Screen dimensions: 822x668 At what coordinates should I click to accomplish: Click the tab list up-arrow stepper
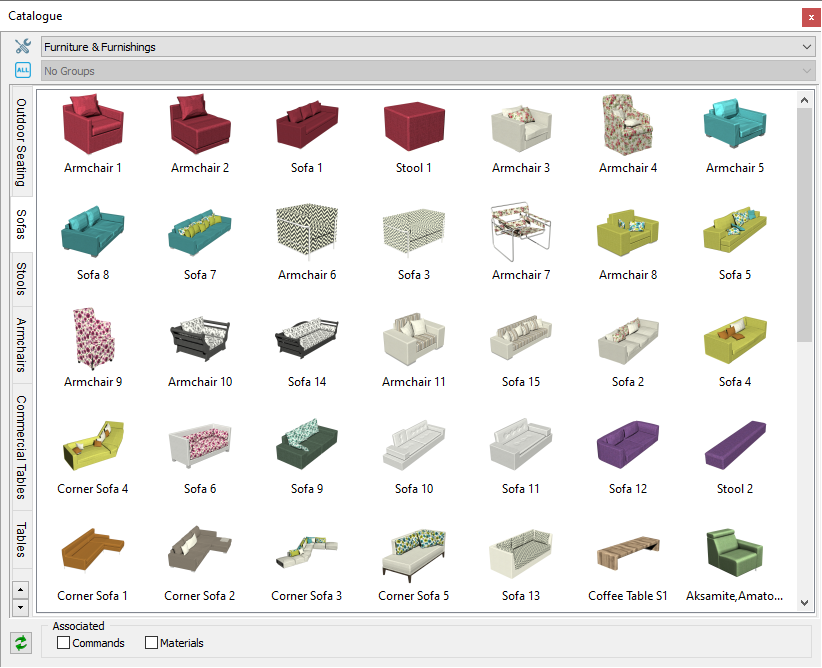pyautogui.click(x=20, y=590)
